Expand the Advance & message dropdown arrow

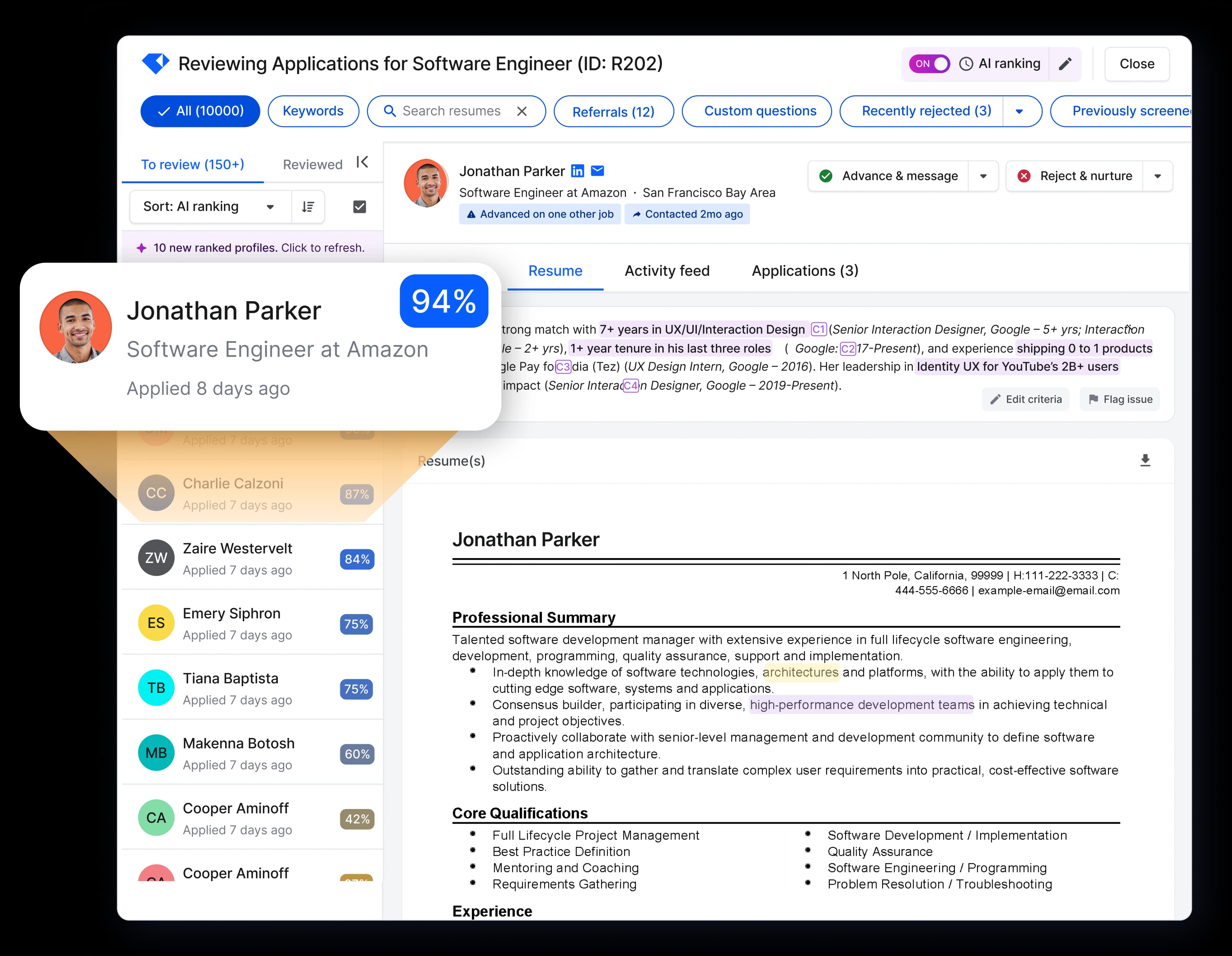tap(984, 176)
